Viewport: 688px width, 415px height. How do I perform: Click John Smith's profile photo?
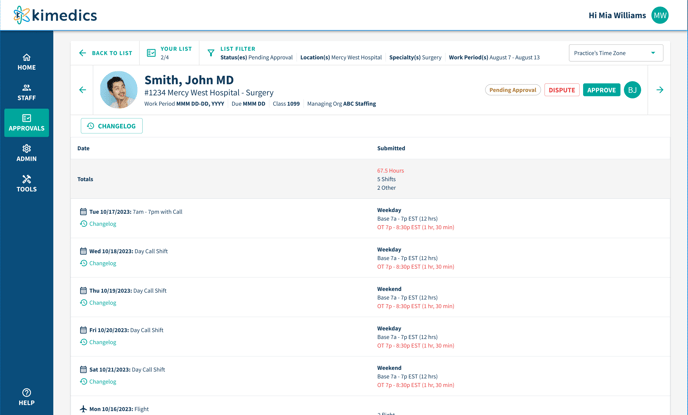point(119,90)
